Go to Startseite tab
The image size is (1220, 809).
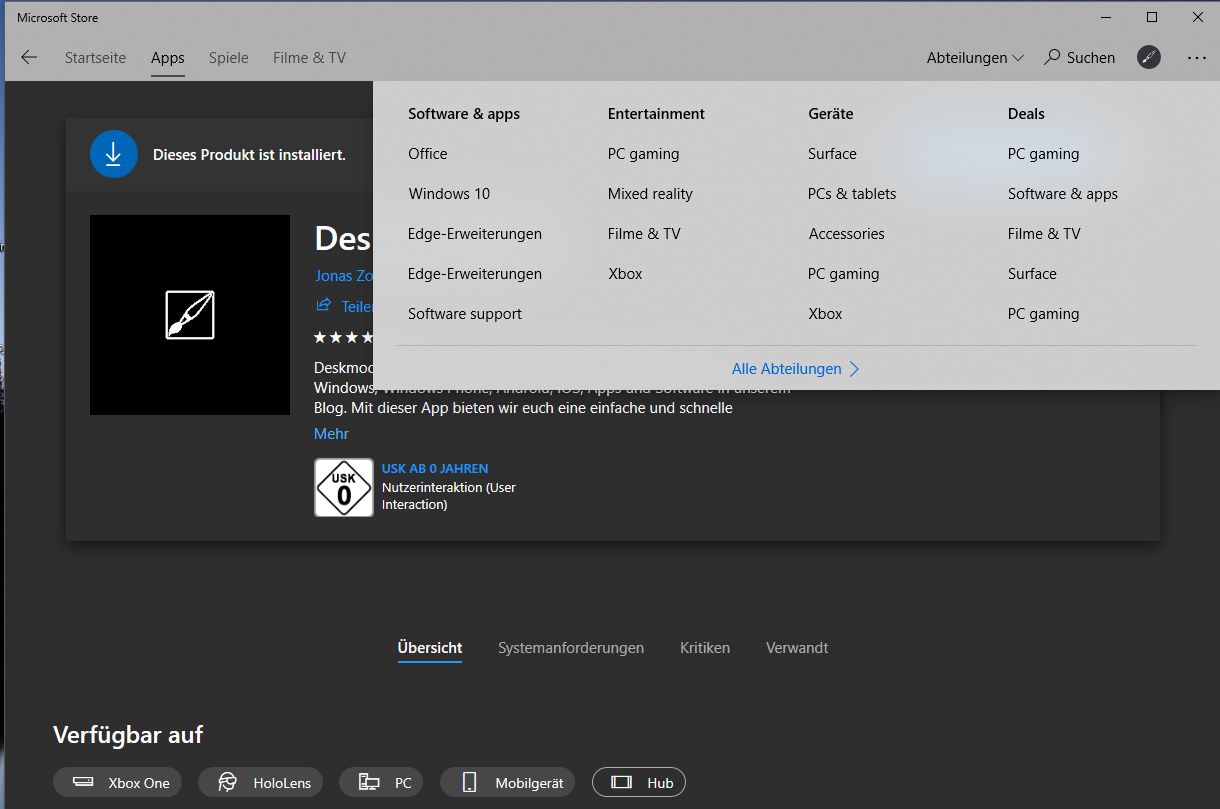click(96, 58)
